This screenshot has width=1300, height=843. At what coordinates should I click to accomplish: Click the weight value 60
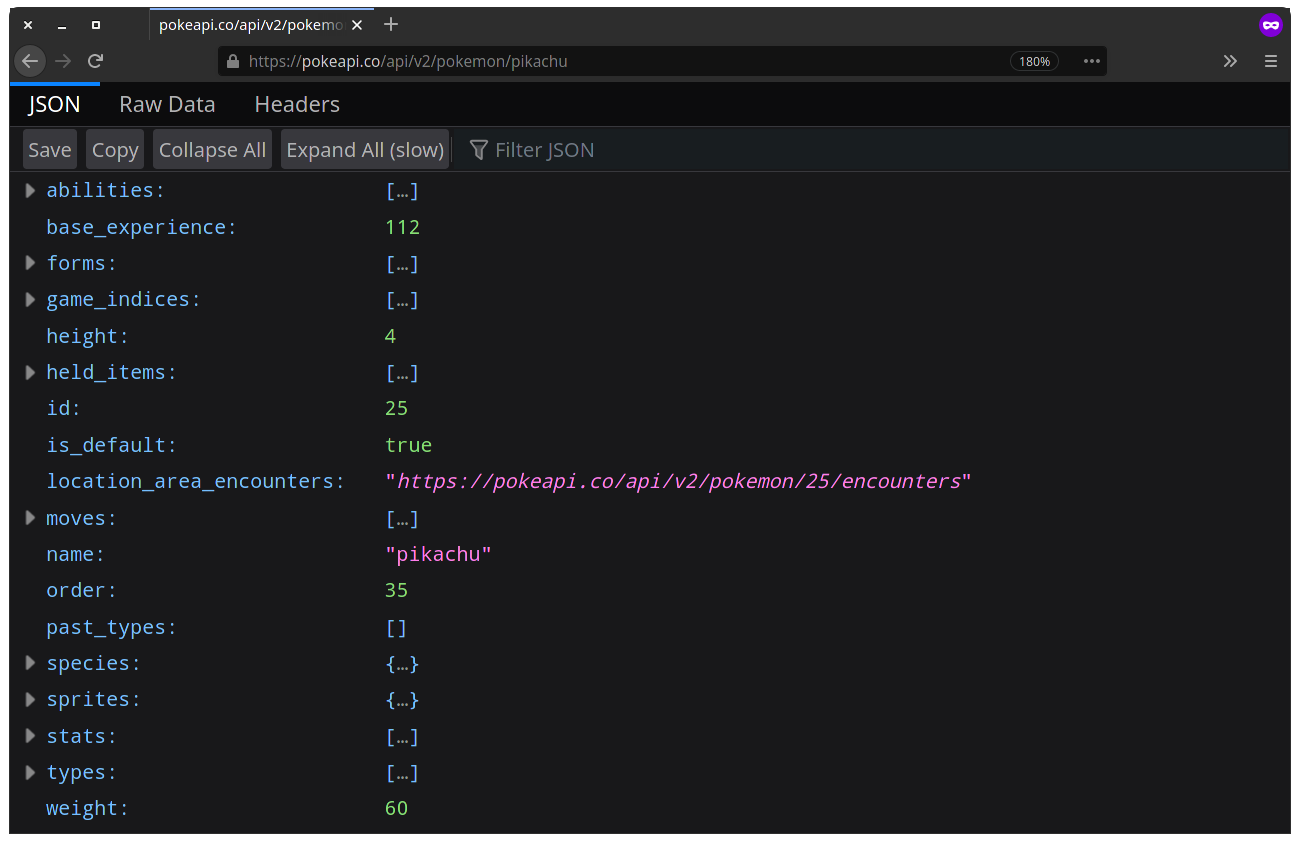396,808
